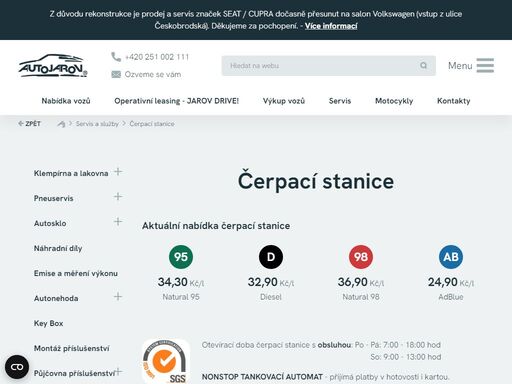Viewport: 512px width, 384px height.
Task: Open Key Box sidebar link
Action: pos(49,323)
